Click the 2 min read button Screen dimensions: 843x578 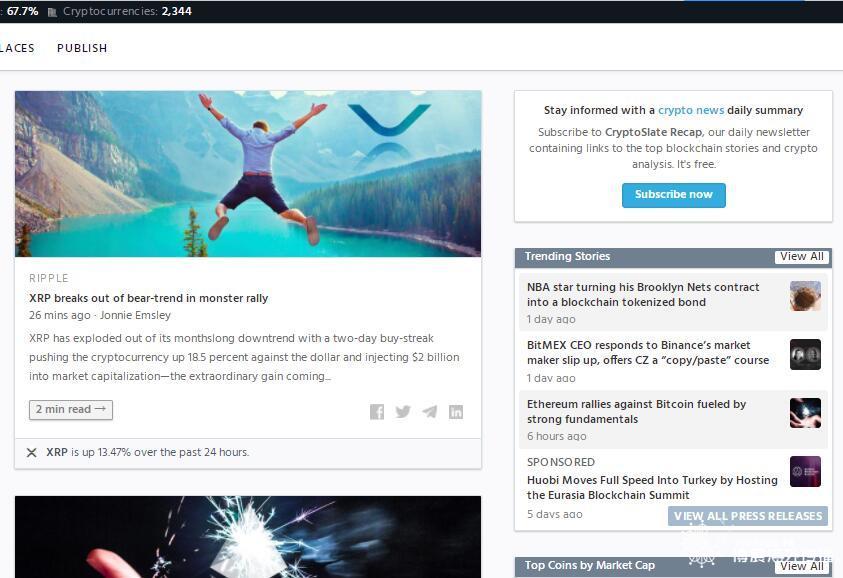coord(71,410)
